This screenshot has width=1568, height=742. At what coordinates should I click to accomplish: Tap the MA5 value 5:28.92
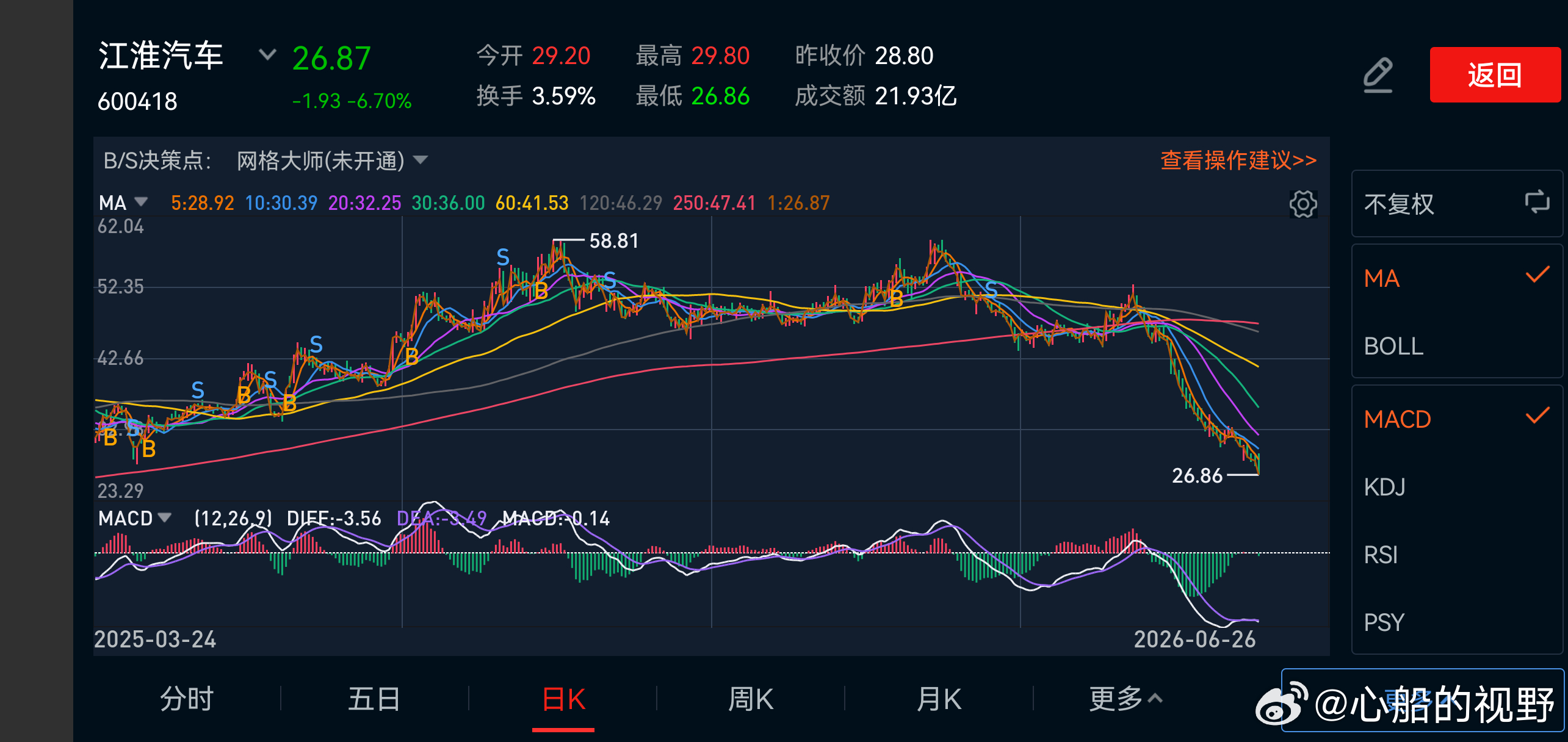[203, 203]
